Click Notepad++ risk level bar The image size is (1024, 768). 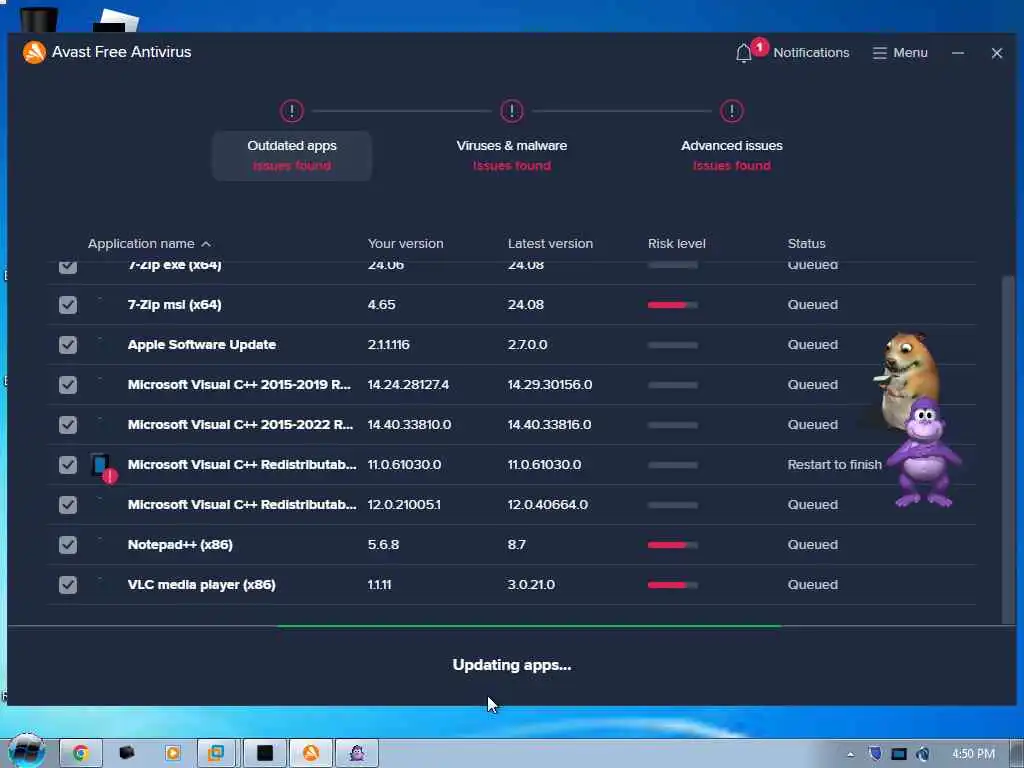coord(673,545)
